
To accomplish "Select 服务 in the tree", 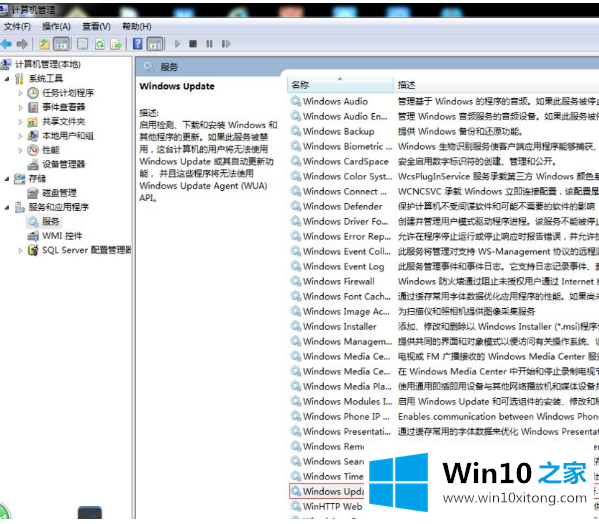I will pyautogui.click(x=50, y=222).
